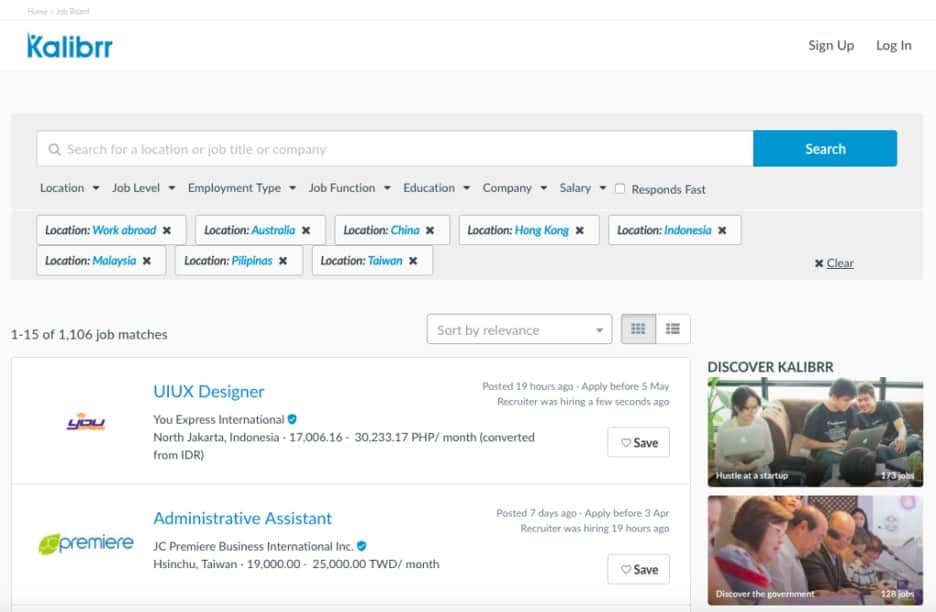This screenshot has width=936, height=612.
Task: Remove the Taiwan location filter
Action: [413, 261]
